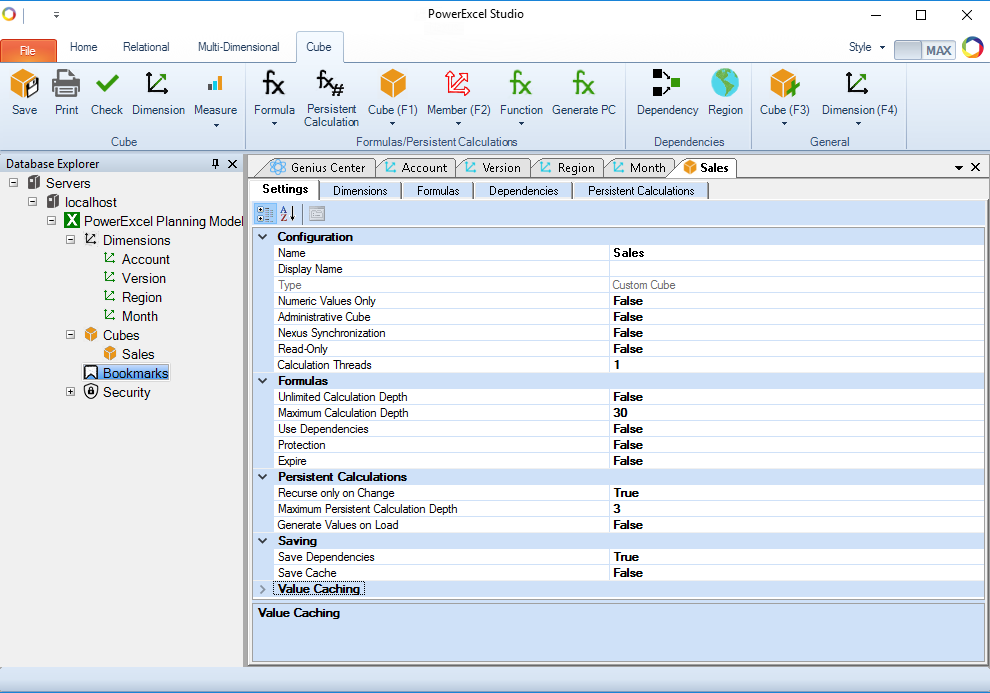Pin the Database Explorer panel
The height and width of the screenshot is (693, 990).
click(215, 164)
